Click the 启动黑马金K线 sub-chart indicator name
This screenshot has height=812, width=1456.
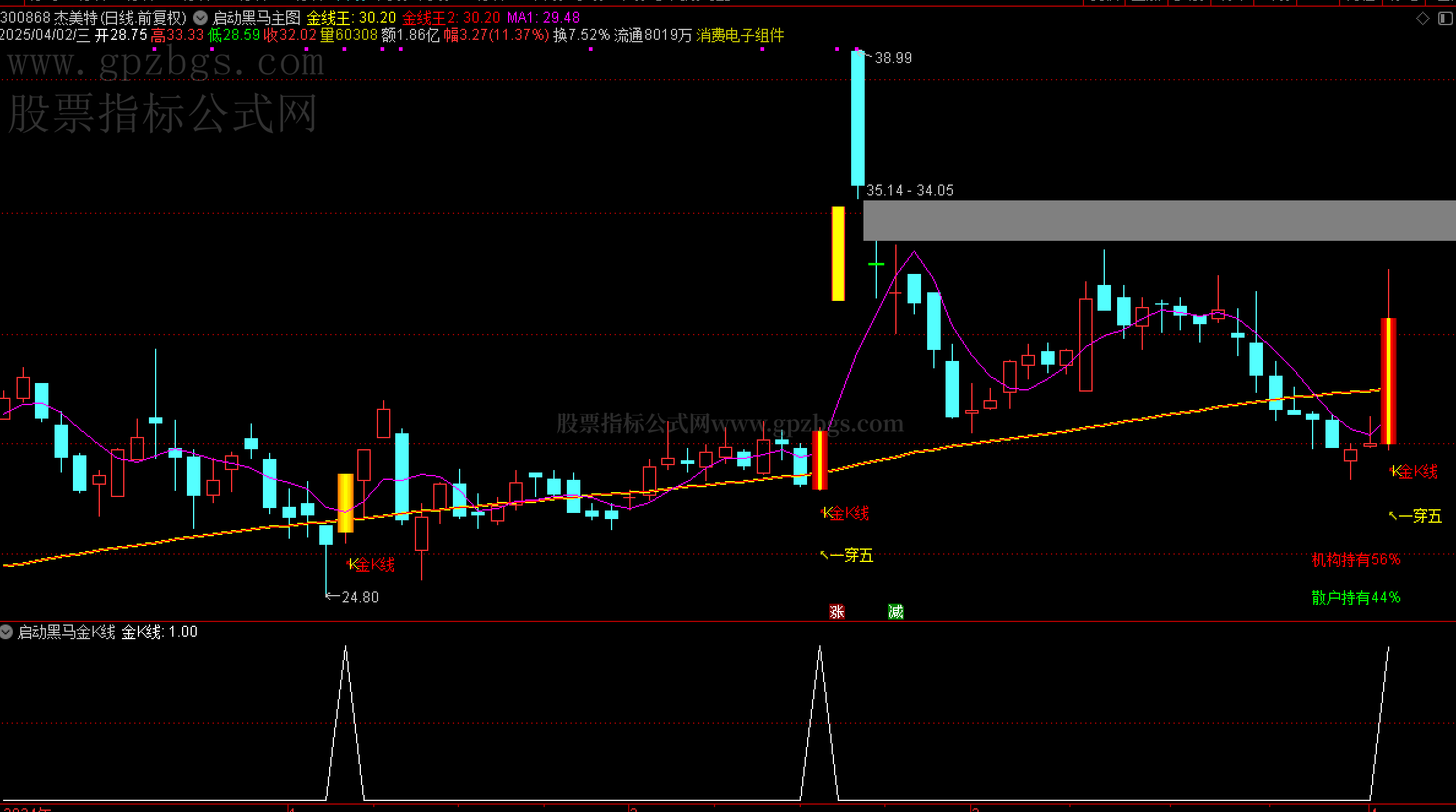click(66, 632)
